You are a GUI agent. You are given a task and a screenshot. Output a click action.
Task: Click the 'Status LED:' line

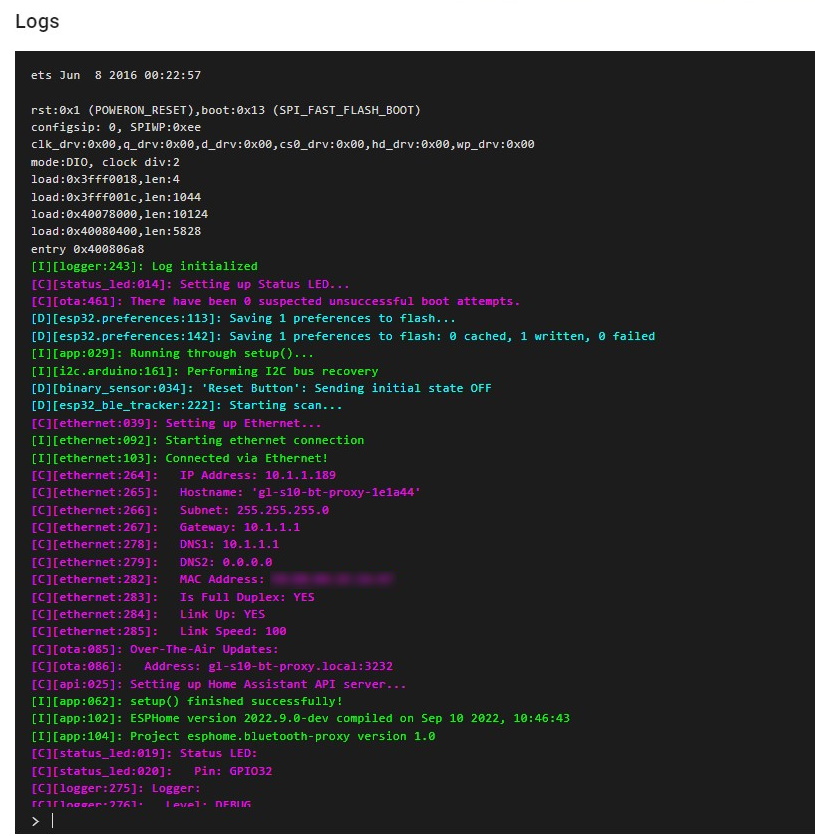pyautogui.click(x=144, y=753)
